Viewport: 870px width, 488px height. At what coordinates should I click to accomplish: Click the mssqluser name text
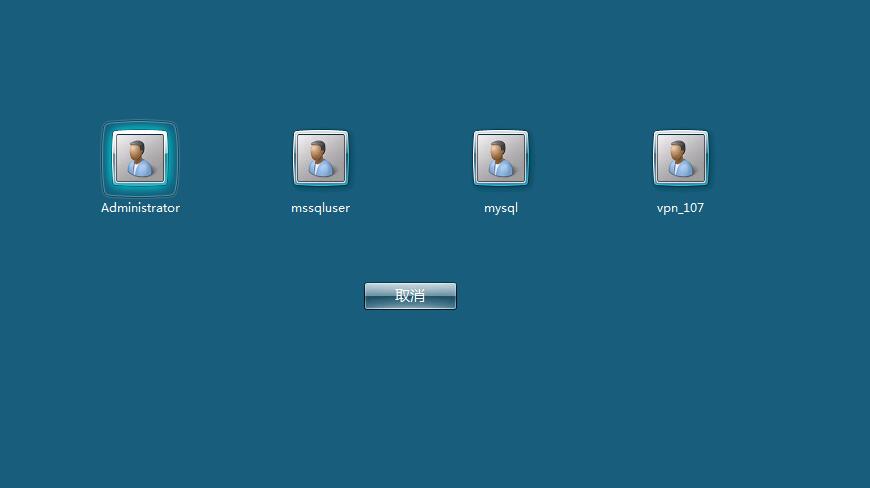[321, 208]
